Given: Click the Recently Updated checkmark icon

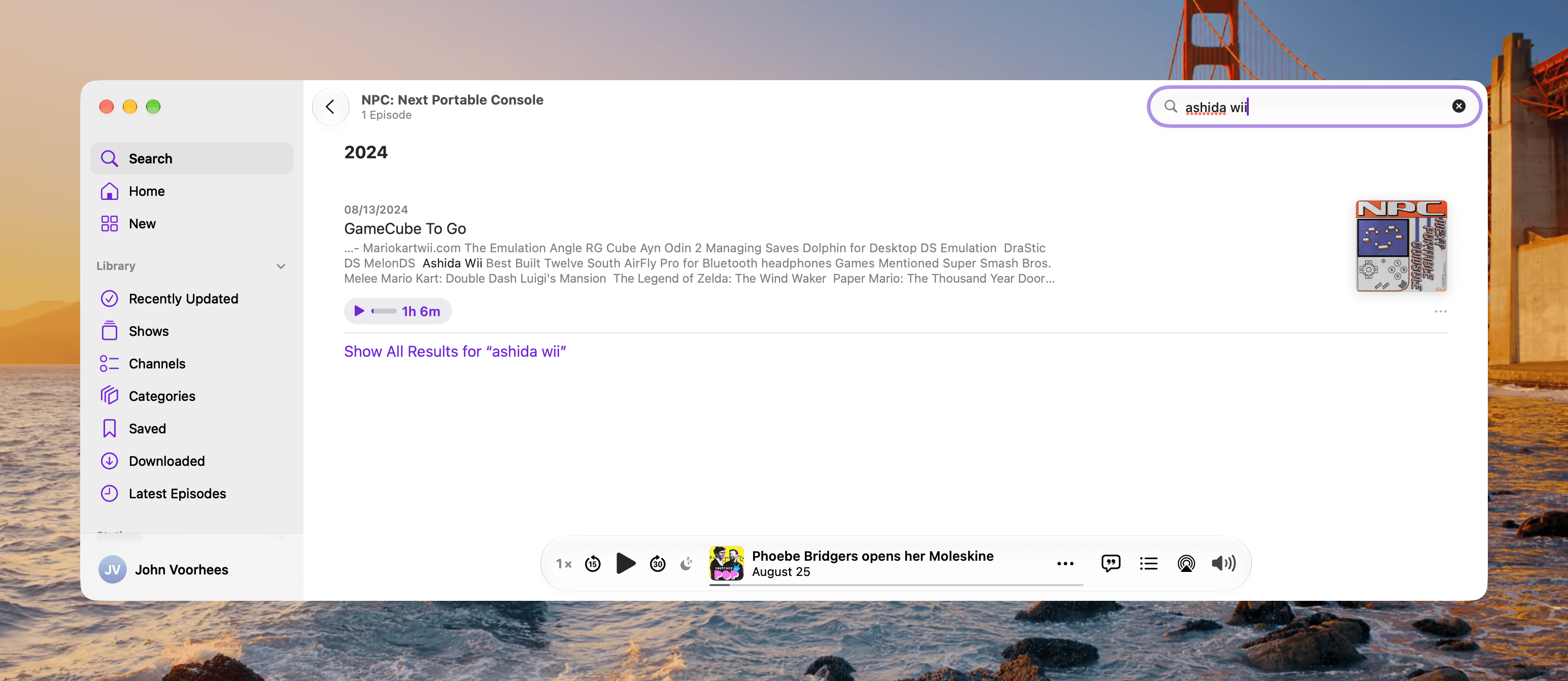Looking at the screenshot, I should [109, 298].
